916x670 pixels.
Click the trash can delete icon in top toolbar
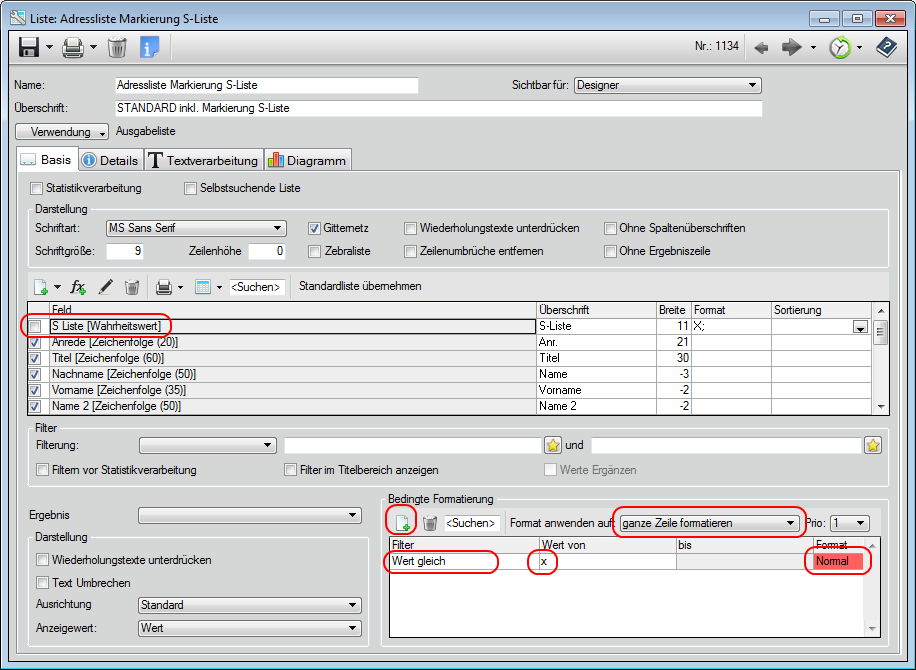point(117,47)
